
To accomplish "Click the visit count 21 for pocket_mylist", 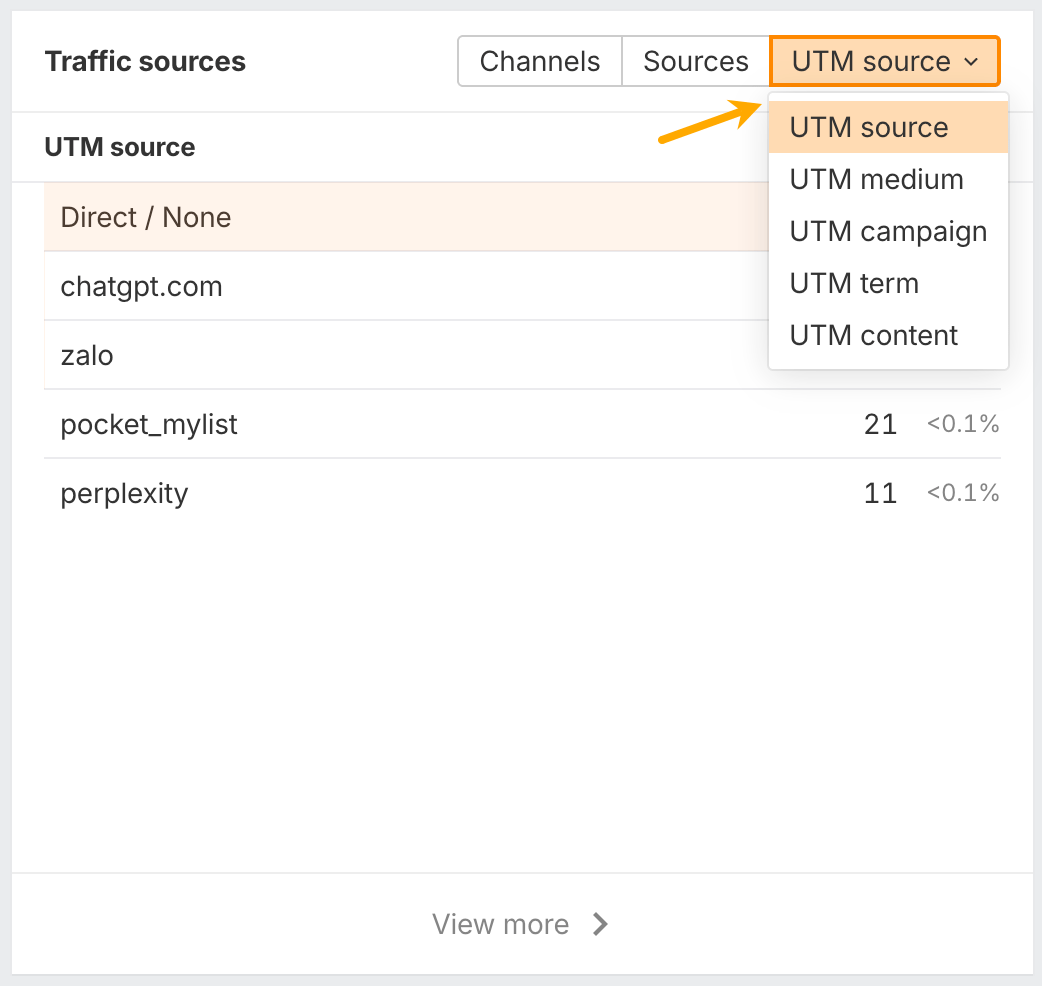I will pos(880,424).
